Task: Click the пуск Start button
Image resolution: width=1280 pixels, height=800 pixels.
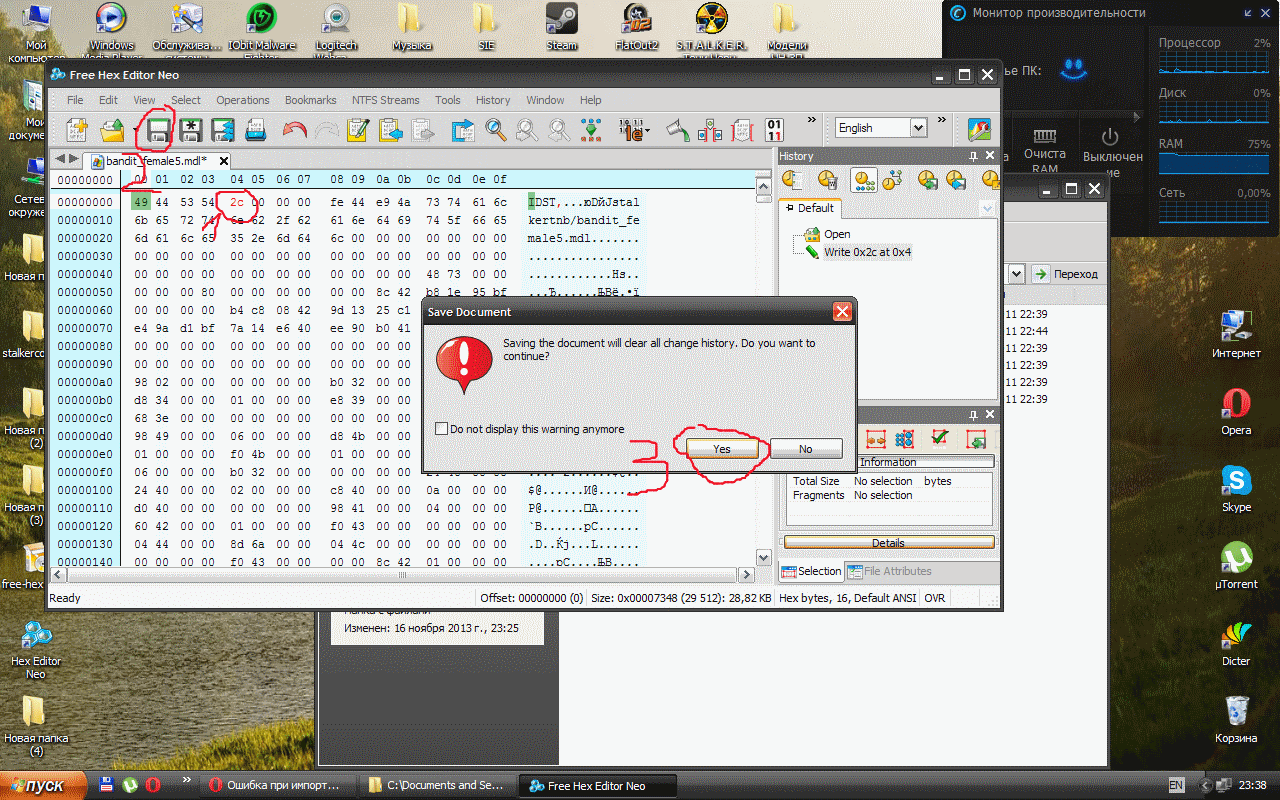Action: click(43, 786)
